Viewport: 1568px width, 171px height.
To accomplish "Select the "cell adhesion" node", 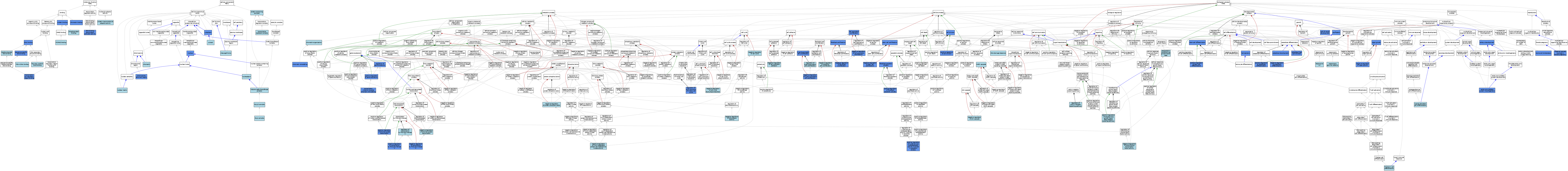I will (x=791, y=32).
